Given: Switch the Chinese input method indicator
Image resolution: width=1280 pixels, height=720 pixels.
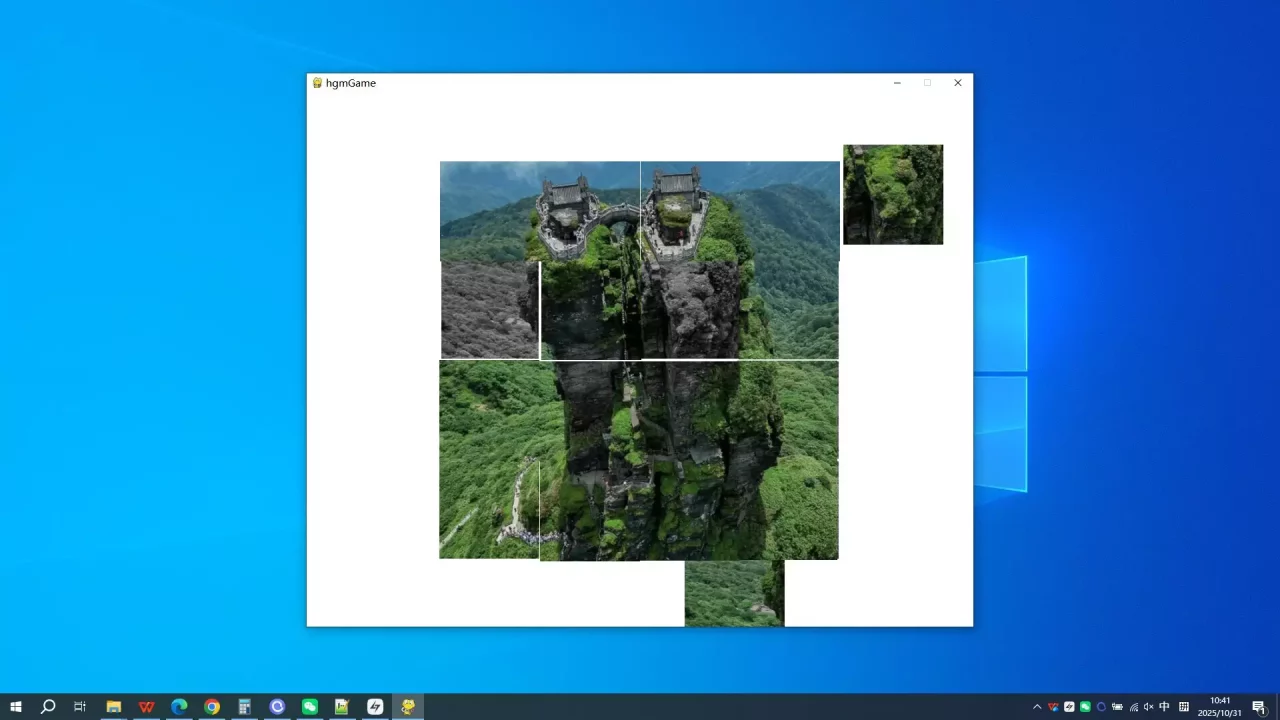Looking at the screenshot, I should pyautogui.click(x=1164, y=707).
